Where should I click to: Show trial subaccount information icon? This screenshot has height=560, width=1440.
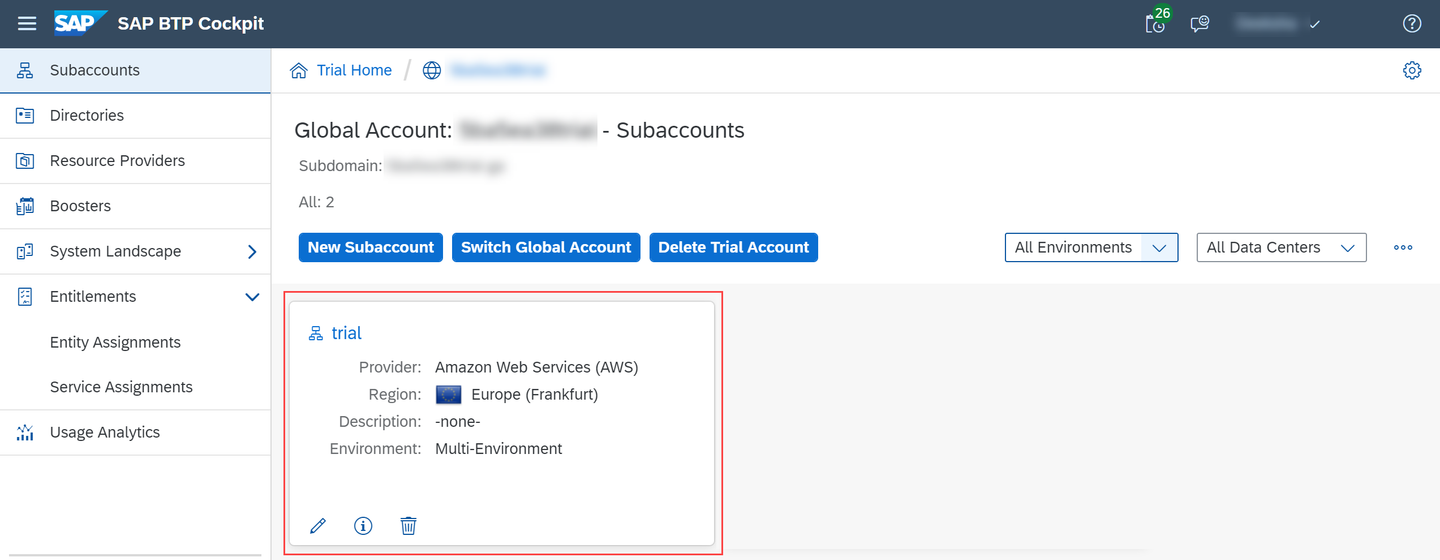(x=363, y=525)
